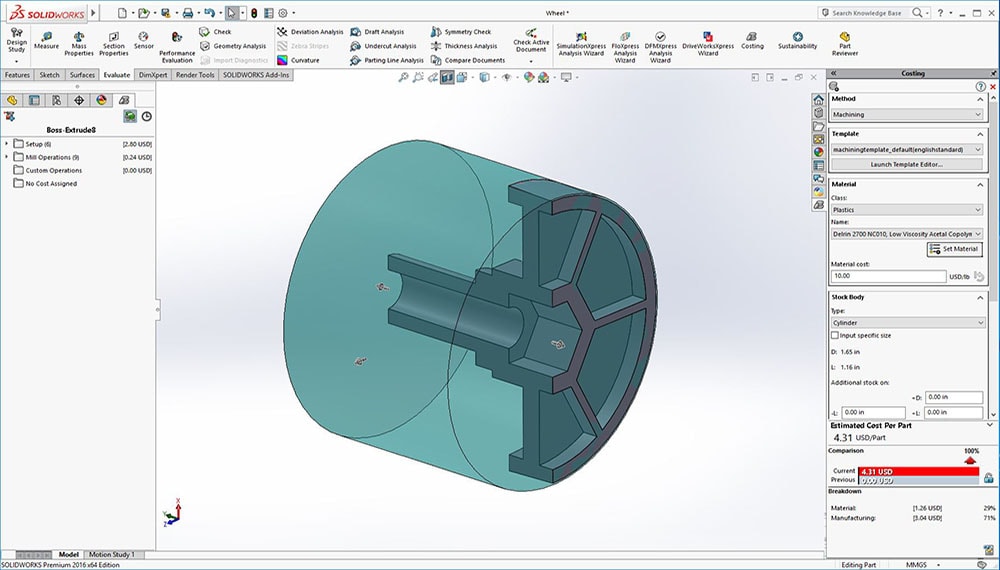1000x570 pixels.
Task: Click the Check tool
Action: click(216, 32)
